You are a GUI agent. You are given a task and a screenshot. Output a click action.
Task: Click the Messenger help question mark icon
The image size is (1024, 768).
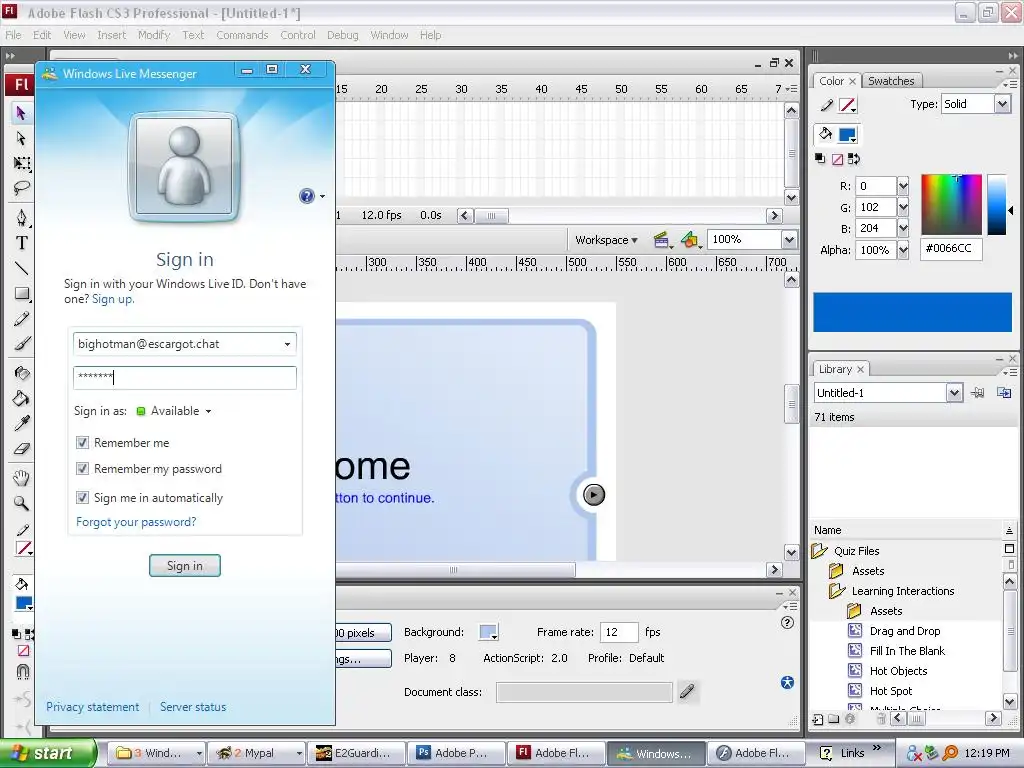307,196
